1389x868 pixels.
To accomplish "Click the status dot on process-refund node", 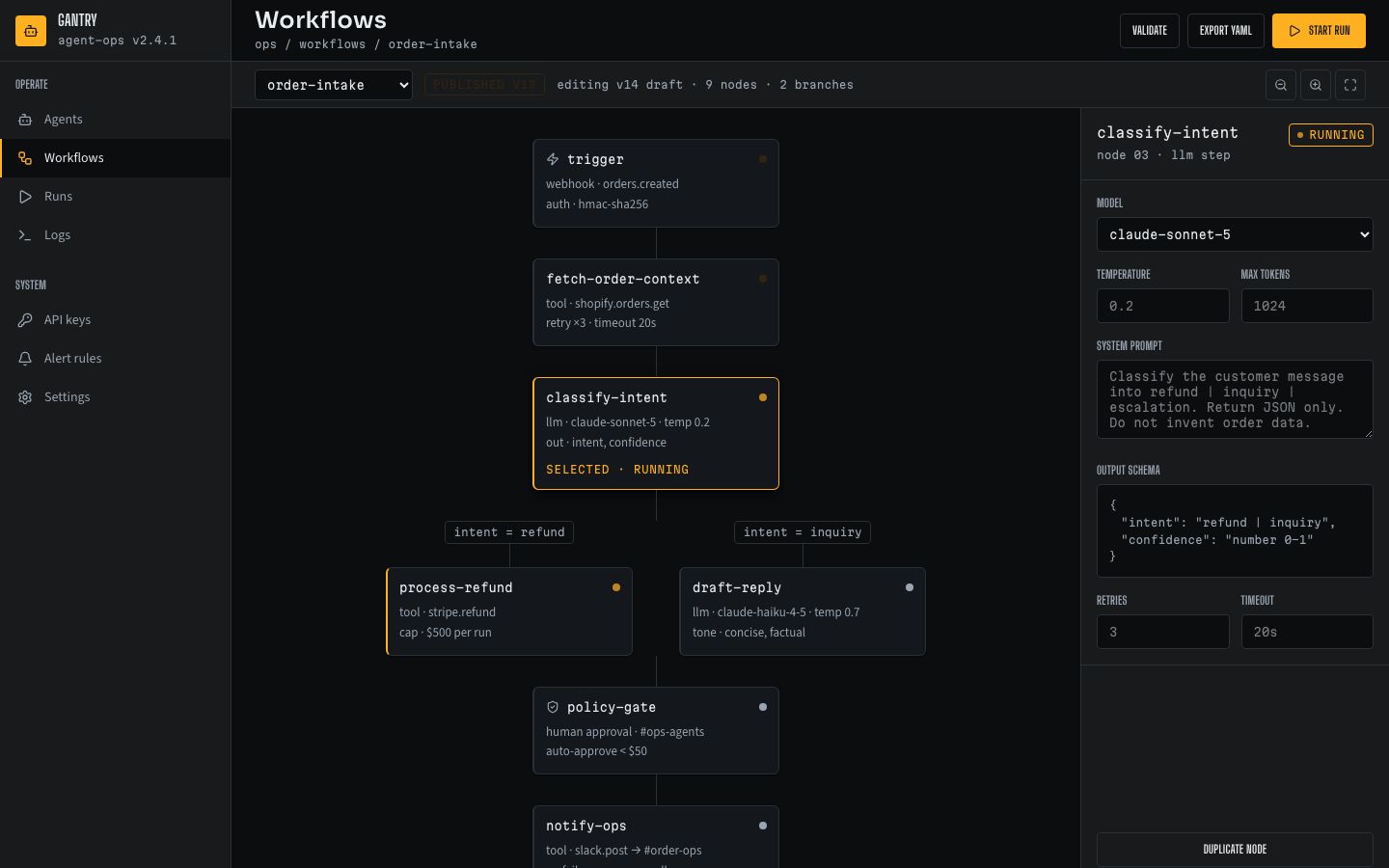I will (616, 587).
